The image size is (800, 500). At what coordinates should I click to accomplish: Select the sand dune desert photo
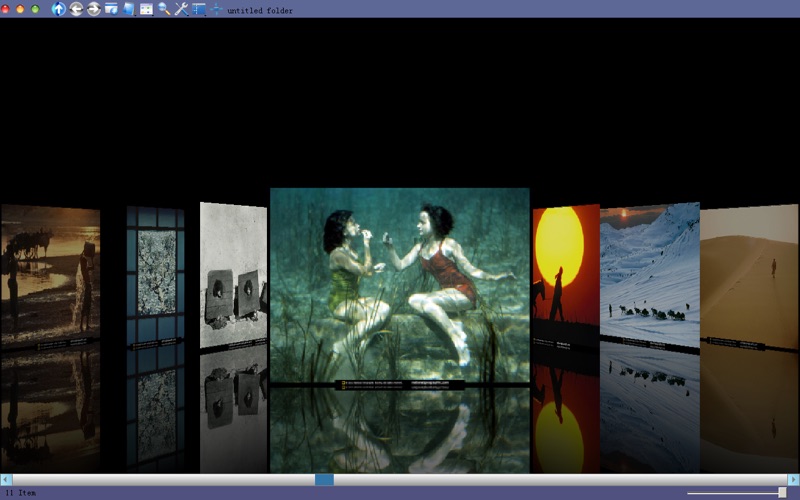[749, 277]
